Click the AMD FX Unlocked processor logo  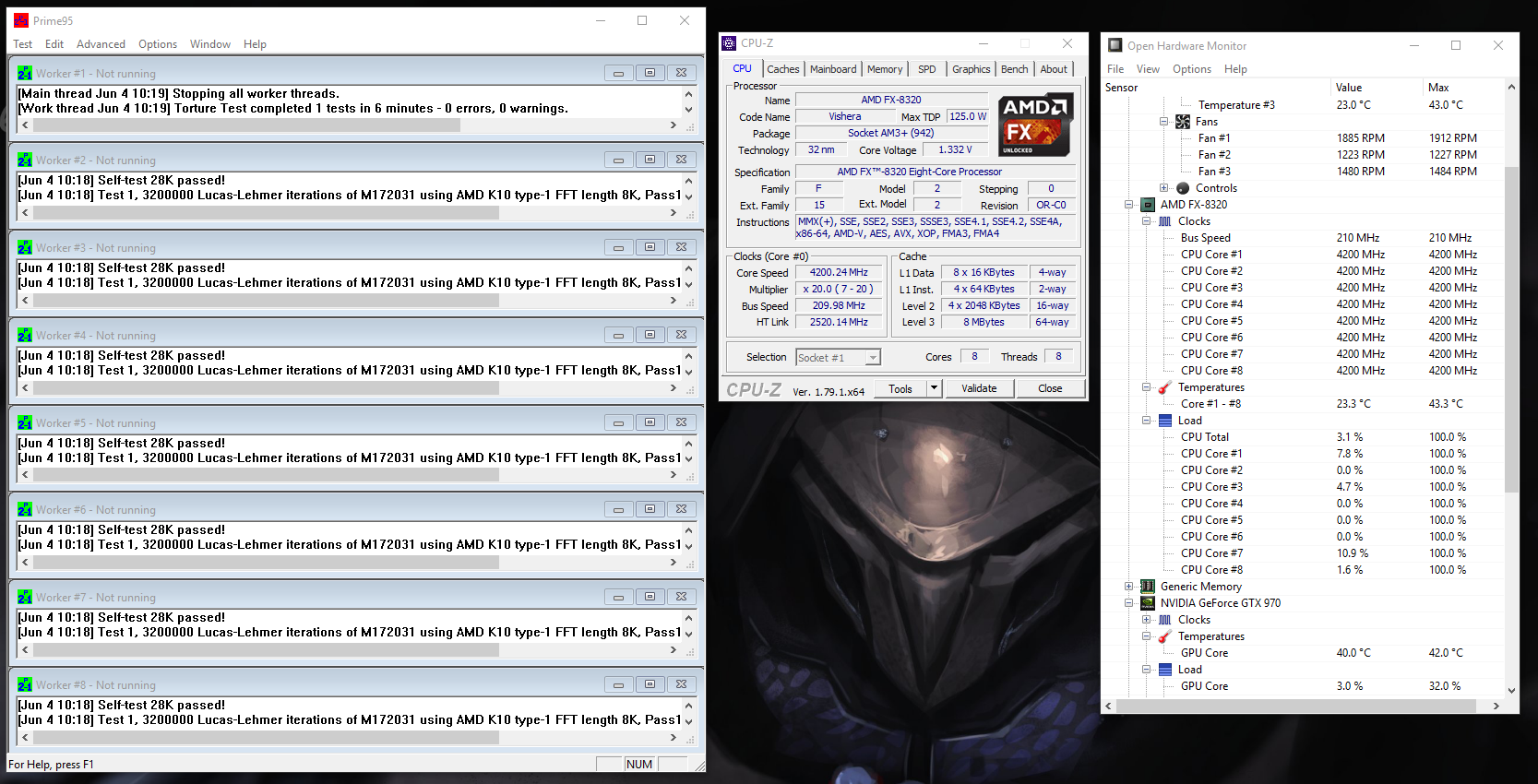coord(1035,125)
